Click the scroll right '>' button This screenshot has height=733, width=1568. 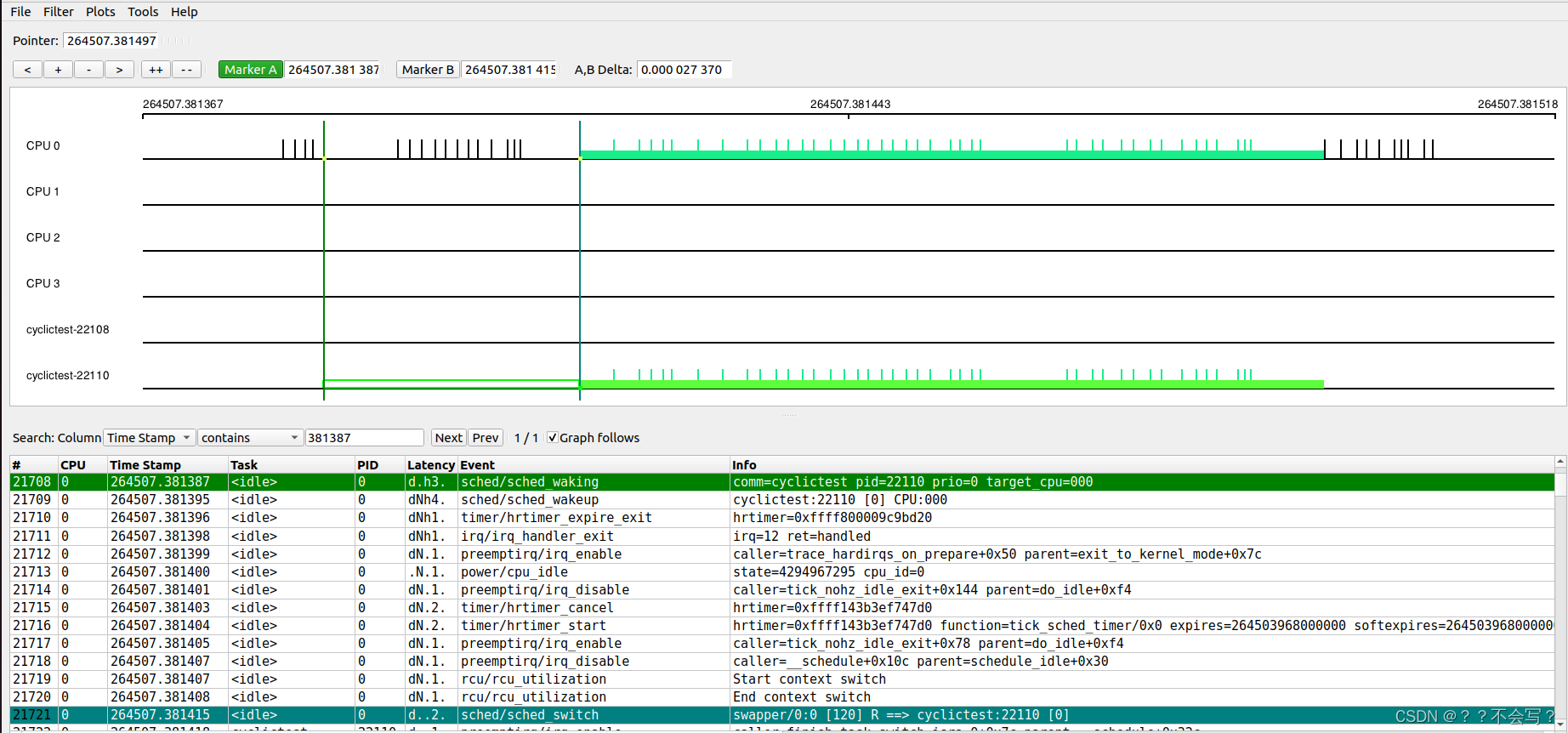(x=119, y=70)
